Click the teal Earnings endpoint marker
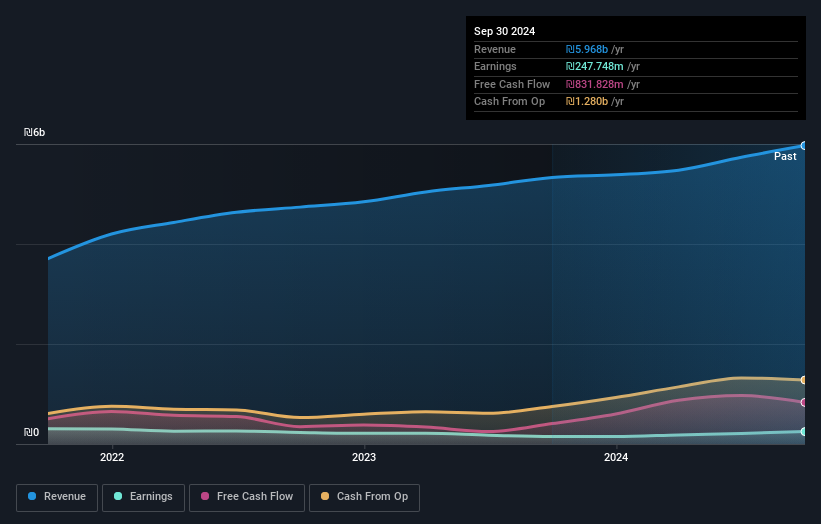This screenshot has width=821, height=524. pos(804,431)
